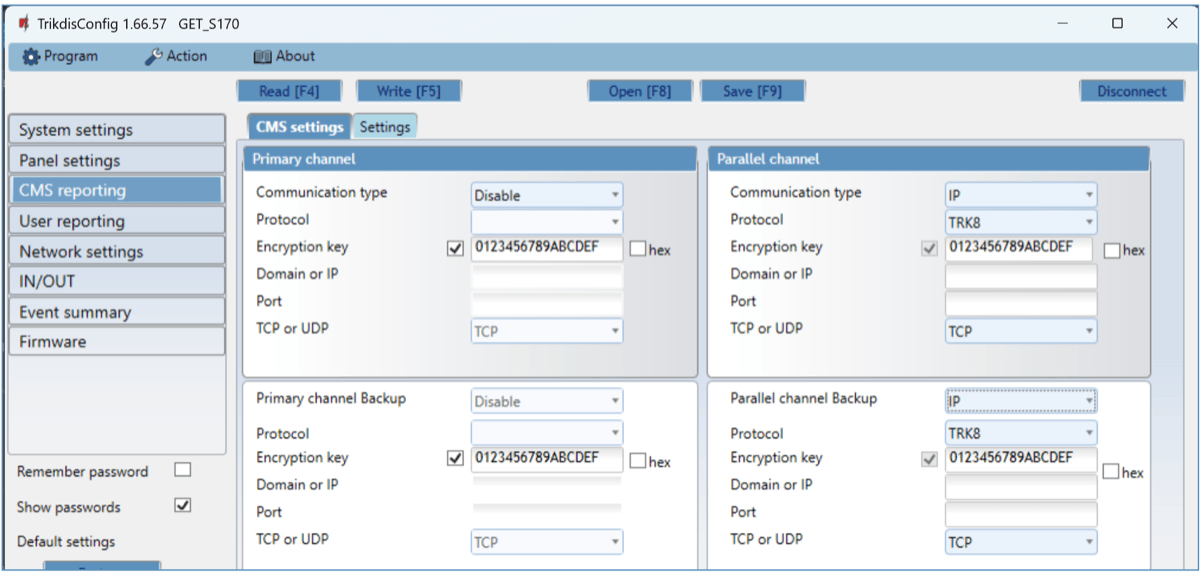1200x575 pixels.
Task: Enable hex for Primary channel encryption key
Action: 638,250
